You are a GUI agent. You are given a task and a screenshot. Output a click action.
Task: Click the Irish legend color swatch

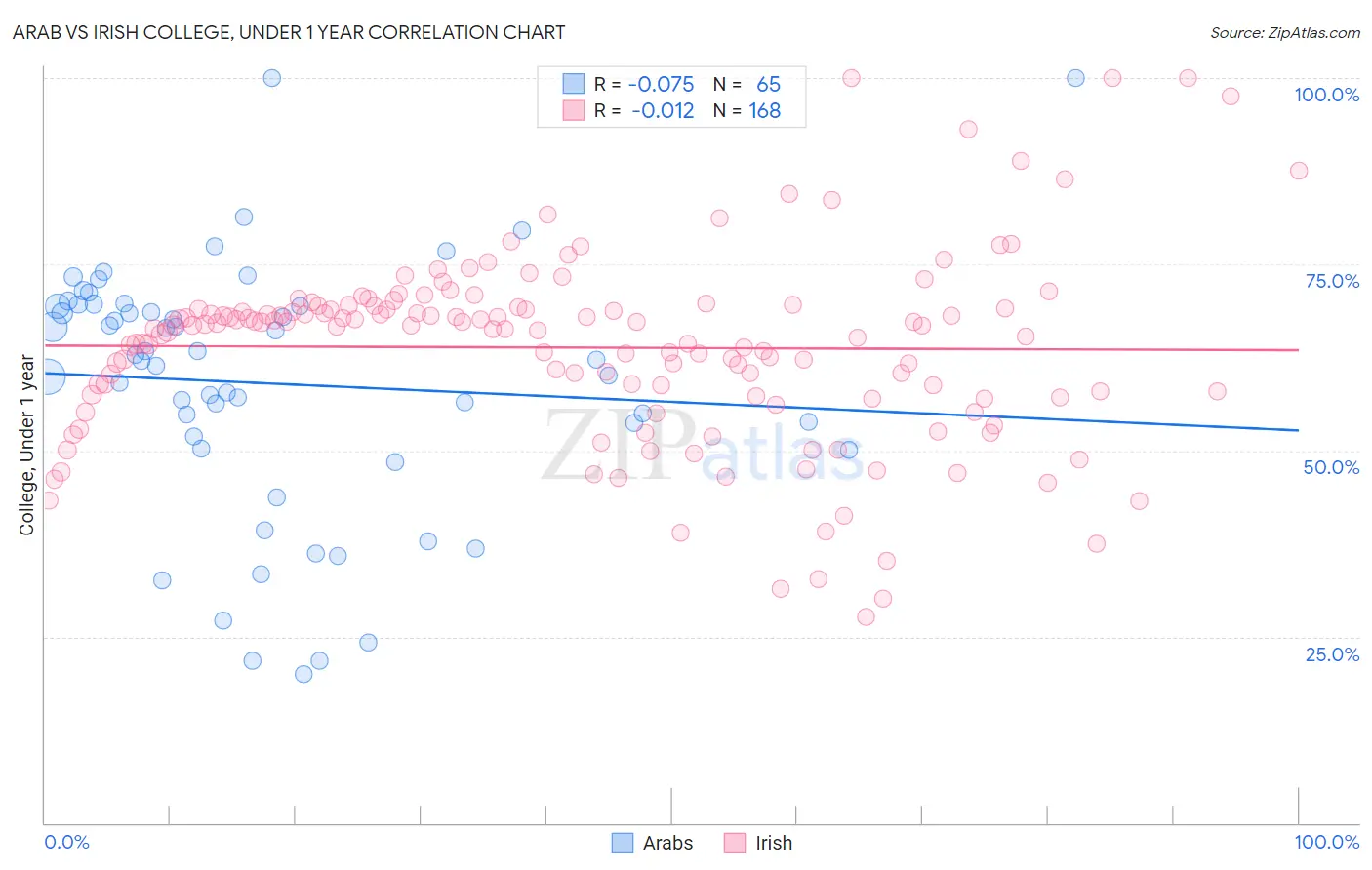735,843
